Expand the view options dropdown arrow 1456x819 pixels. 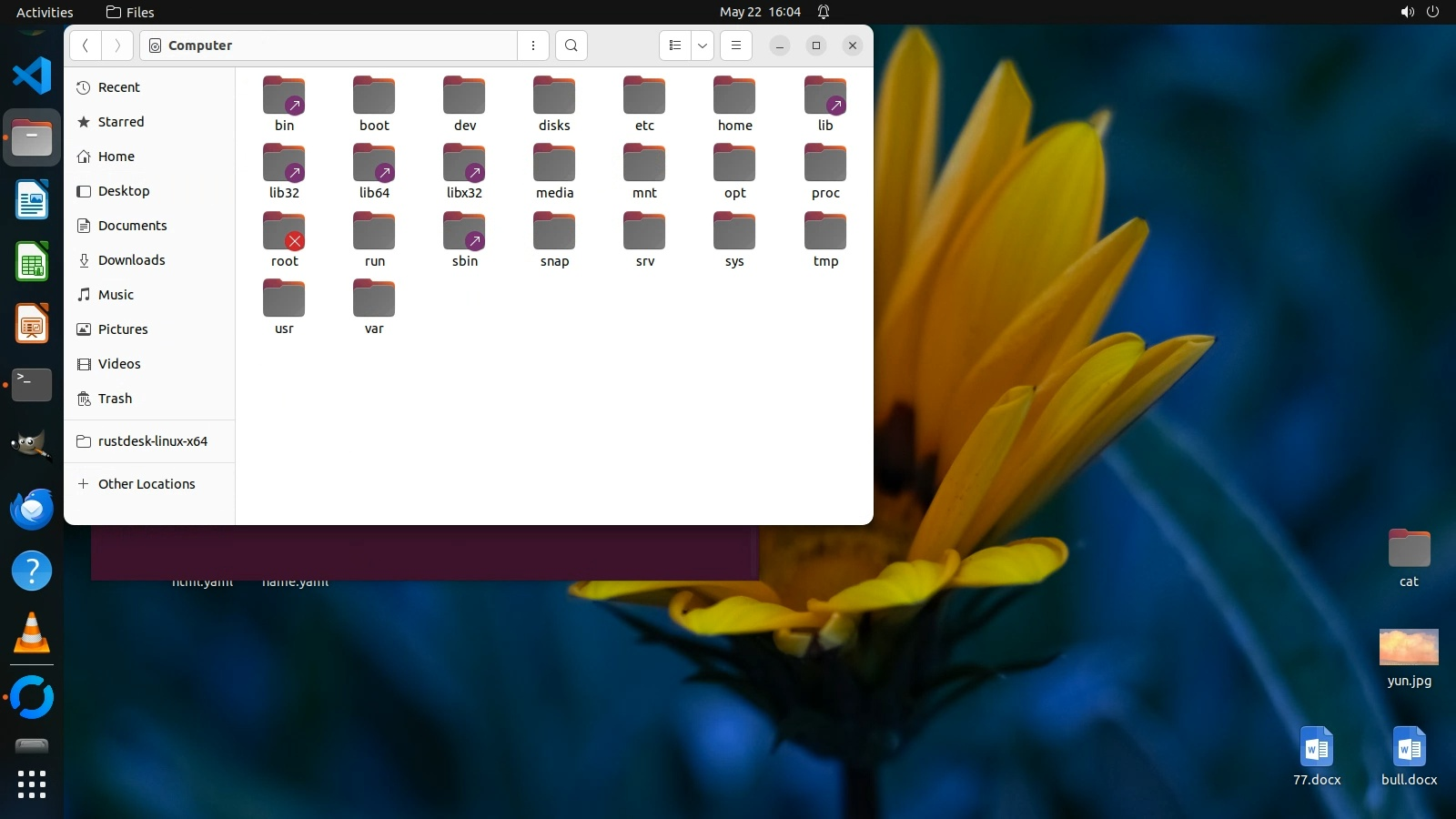[703, 45]
